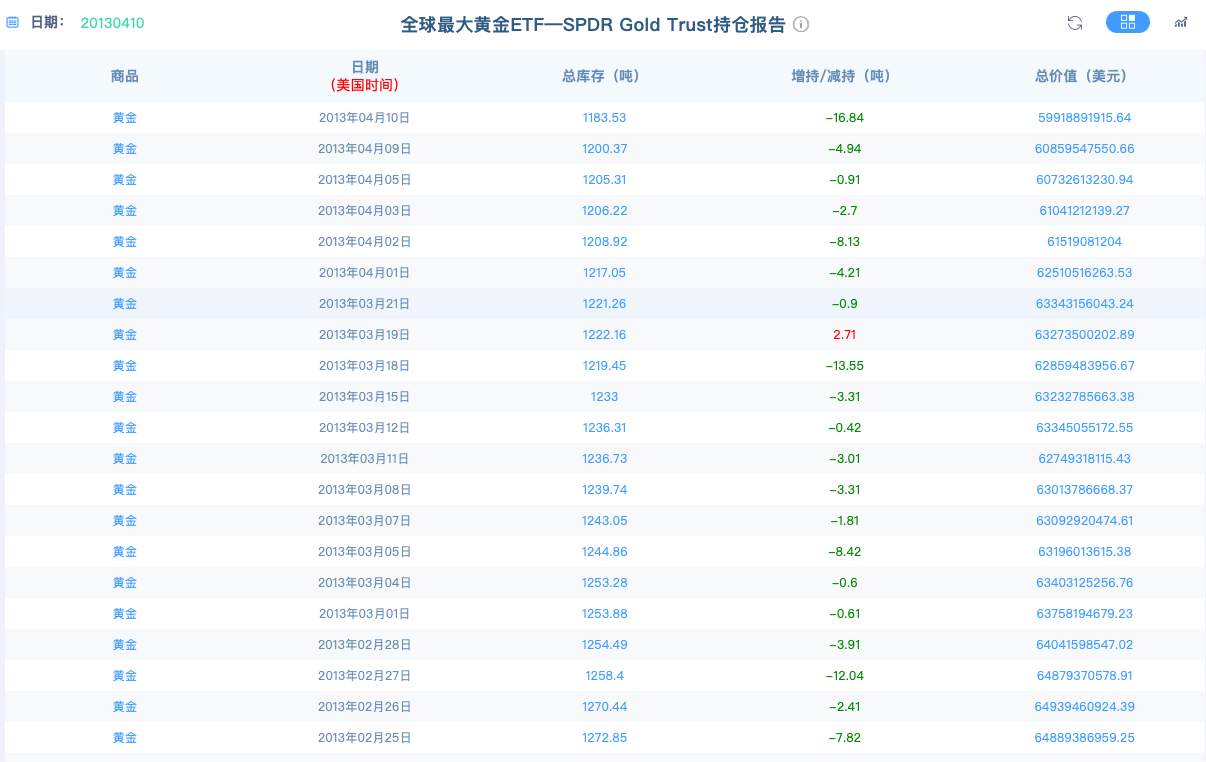
Task: Click the 日期(美国时间) column header
Action: 365,76
